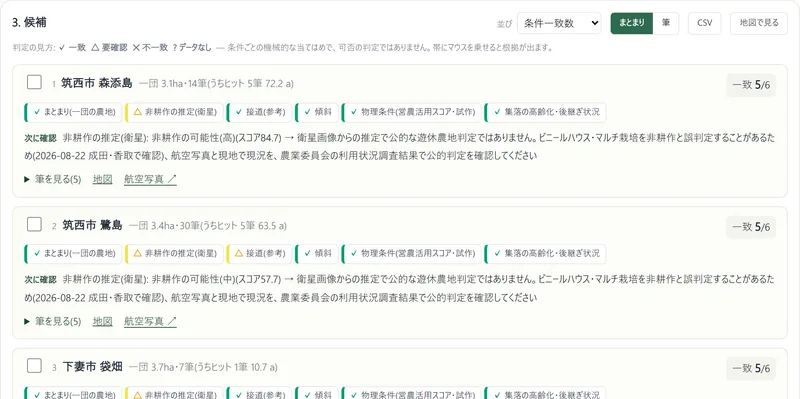The image size is (800, 399).
Task: Check the 下妻市 袋畑 checkbox
Action: [x=34, y=366]
